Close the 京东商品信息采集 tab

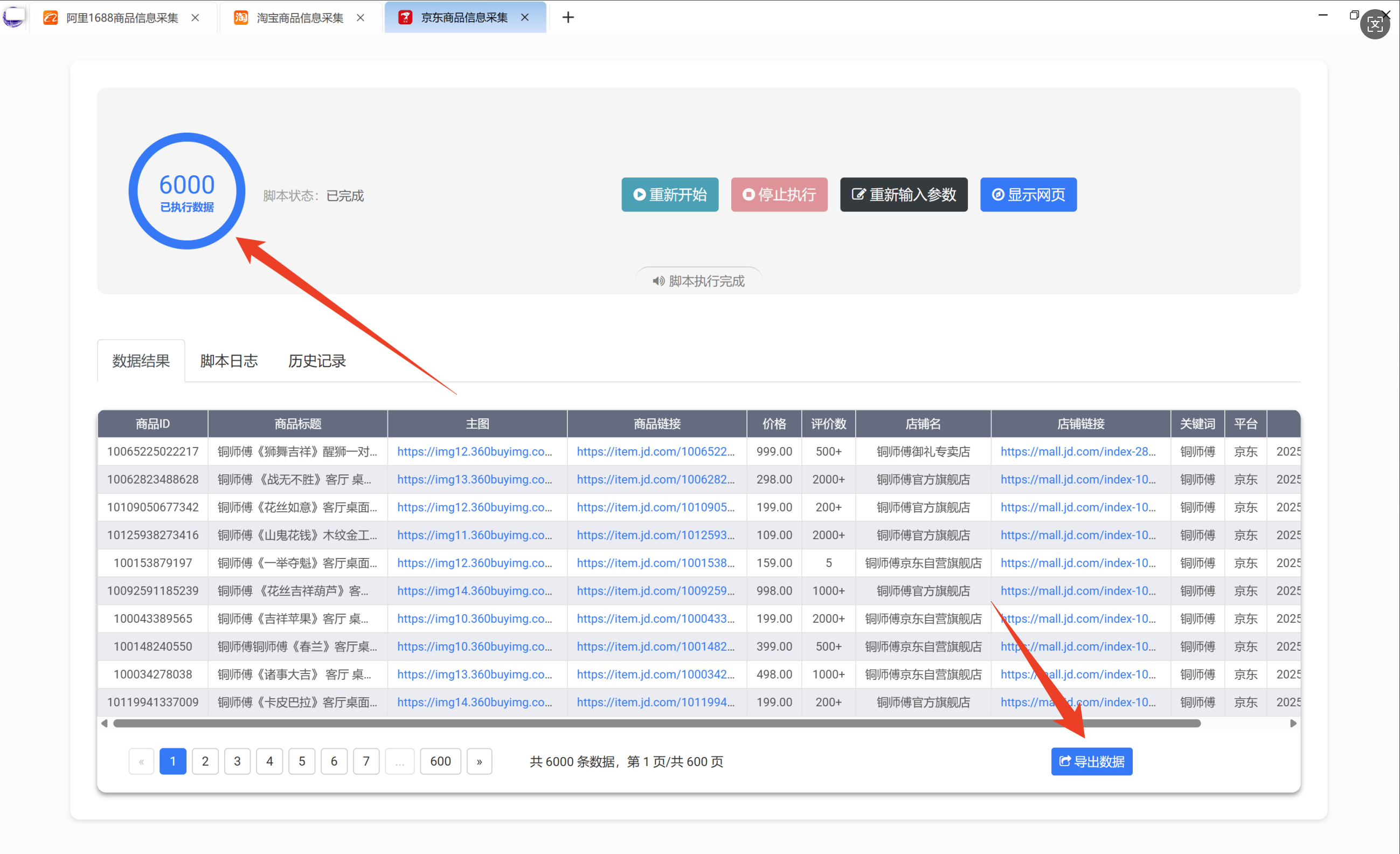coord(524,18)
